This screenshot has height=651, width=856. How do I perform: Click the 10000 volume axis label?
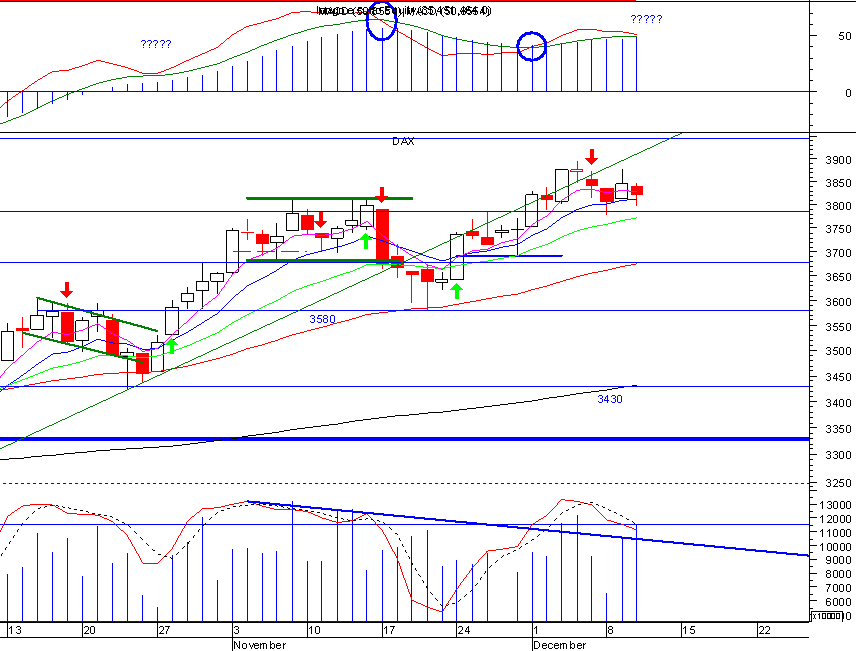pyautogui.click(x=835, y=547)
